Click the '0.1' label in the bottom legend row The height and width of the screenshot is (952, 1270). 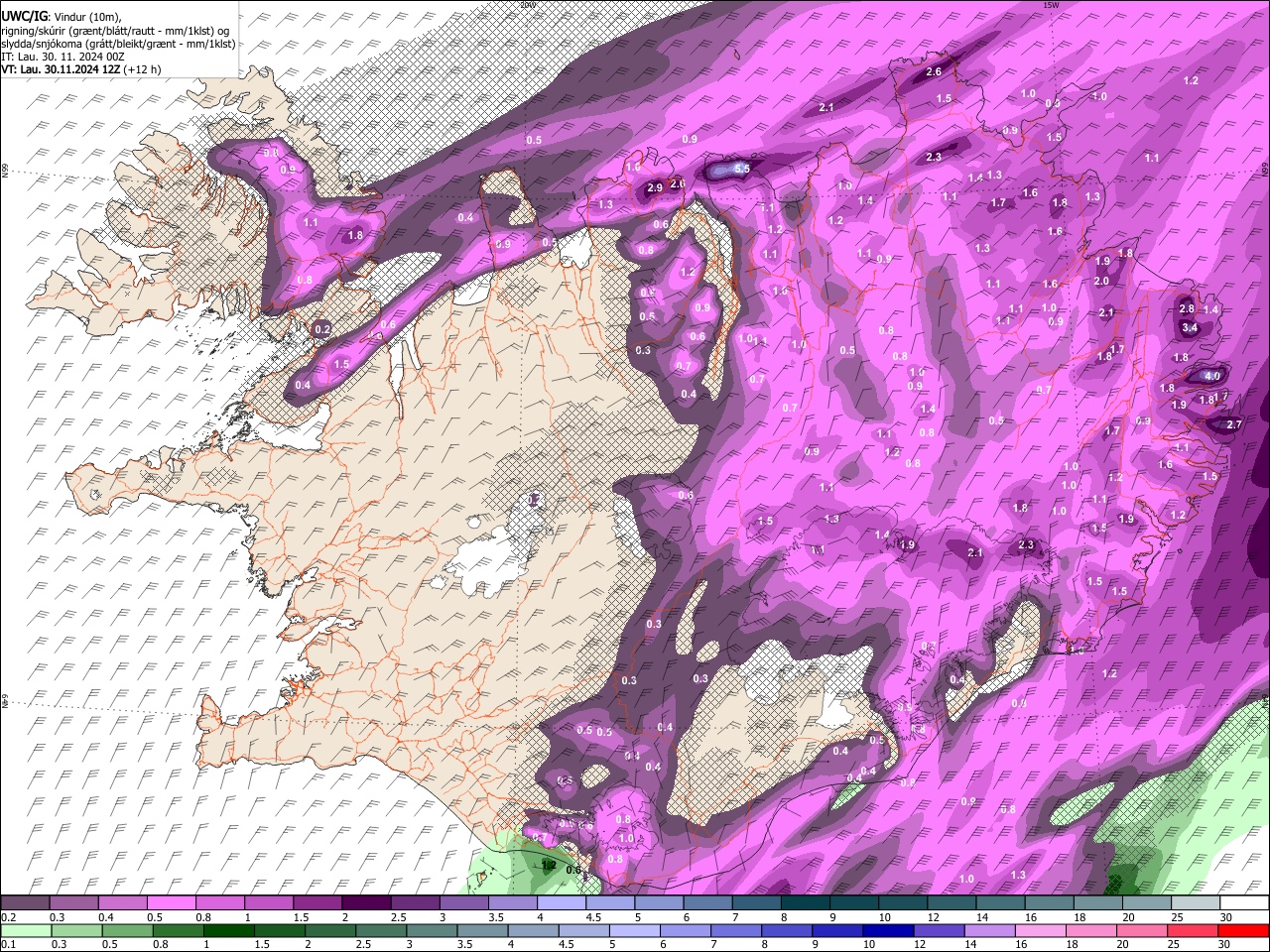click(8, 945)
